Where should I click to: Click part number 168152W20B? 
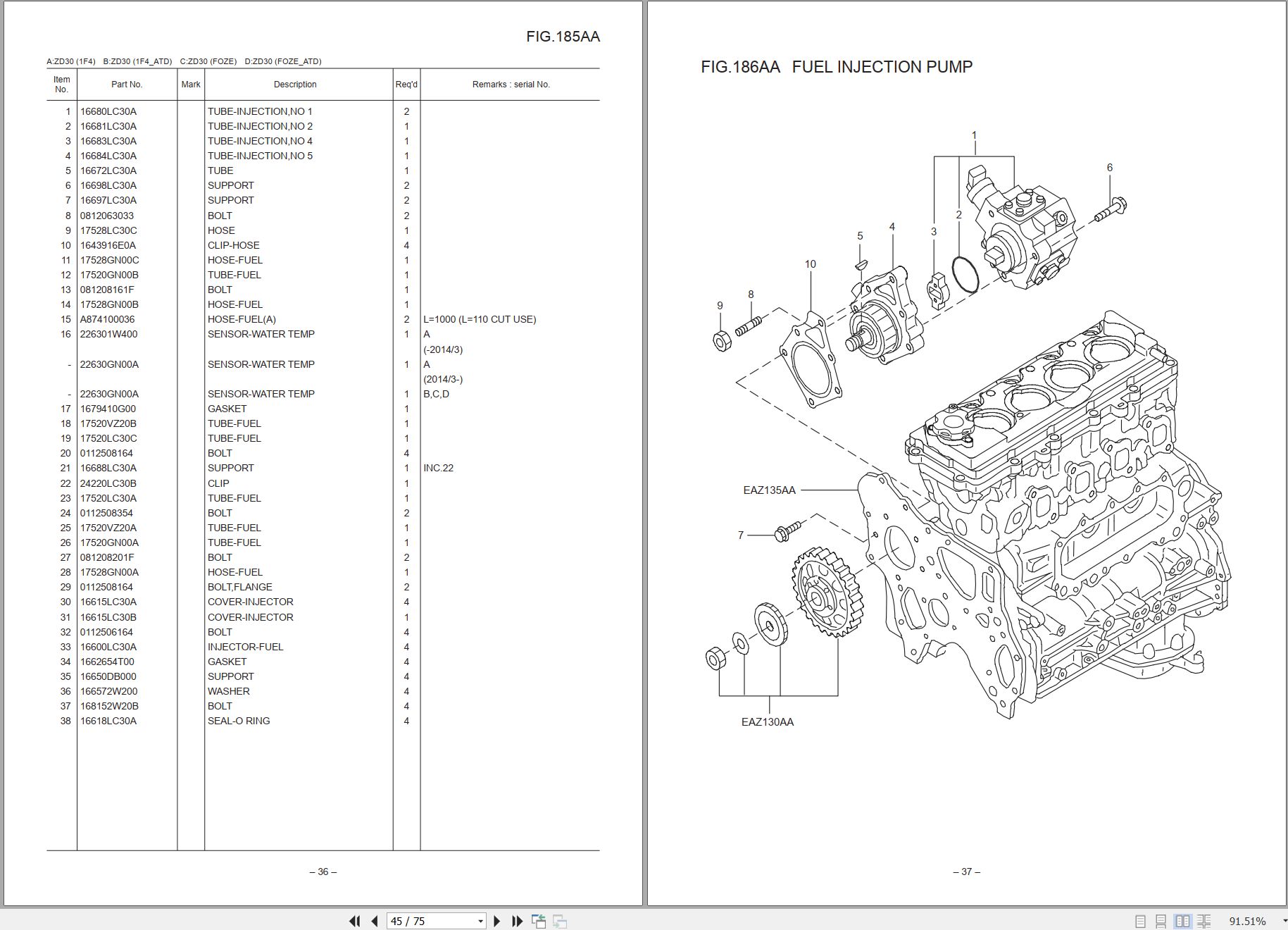click(109, 706)
